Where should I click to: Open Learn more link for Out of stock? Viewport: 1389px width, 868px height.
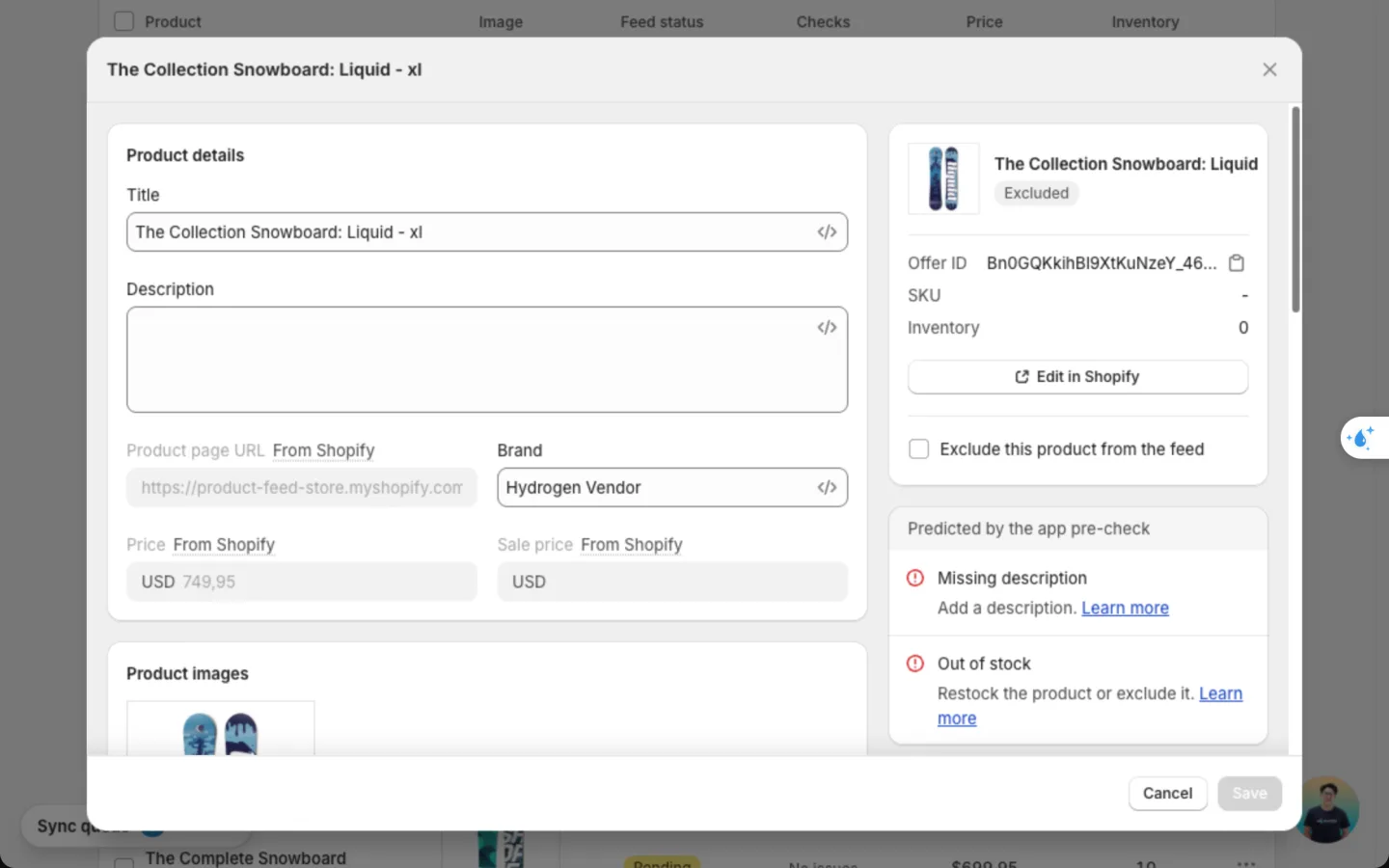(x=1220, y=694)
